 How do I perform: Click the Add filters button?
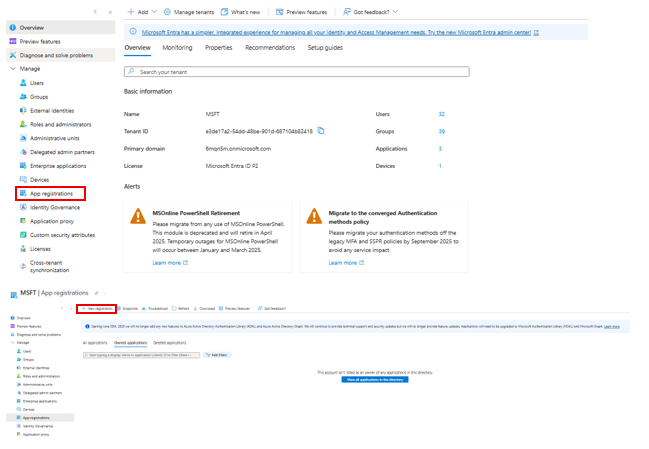click(216, 355)
